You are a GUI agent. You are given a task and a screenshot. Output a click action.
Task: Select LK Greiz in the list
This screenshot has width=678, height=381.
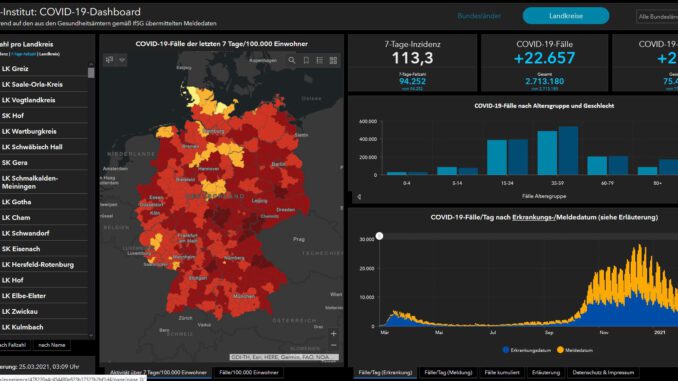point(44,69)
